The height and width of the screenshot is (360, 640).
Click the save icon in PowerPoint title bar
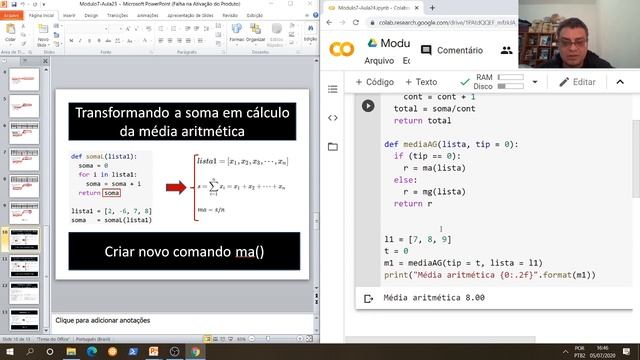(x=14, y=4)
